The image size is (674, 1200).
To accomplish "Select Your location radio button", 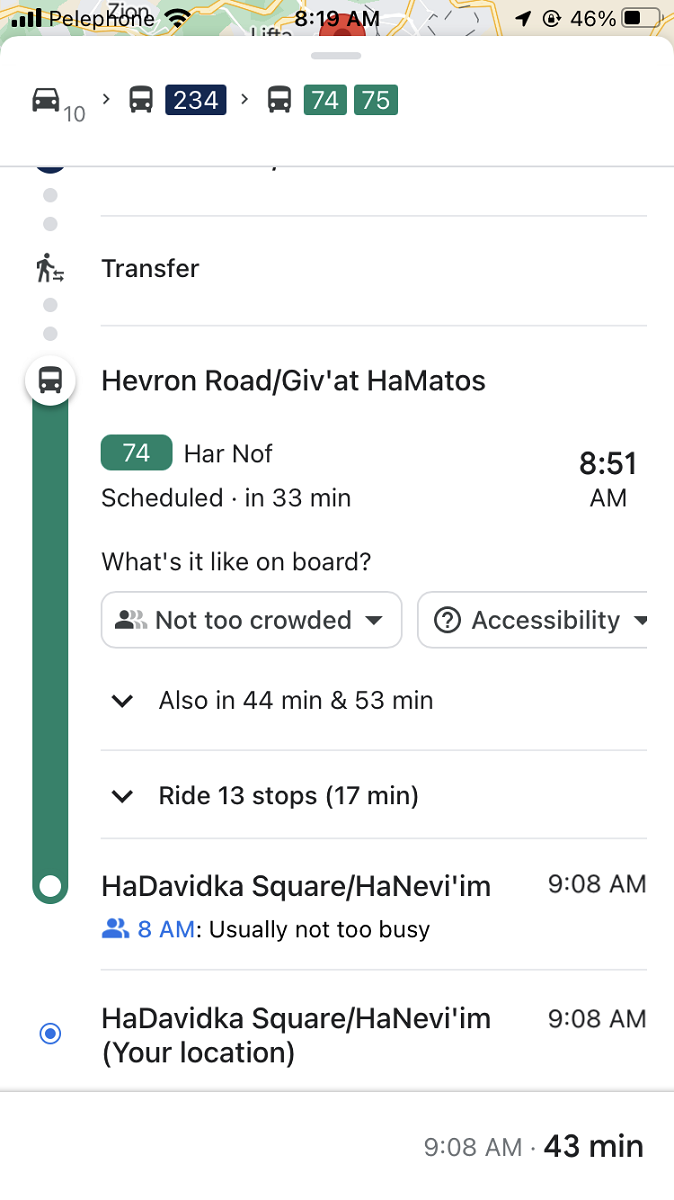I will (50, 1033).
